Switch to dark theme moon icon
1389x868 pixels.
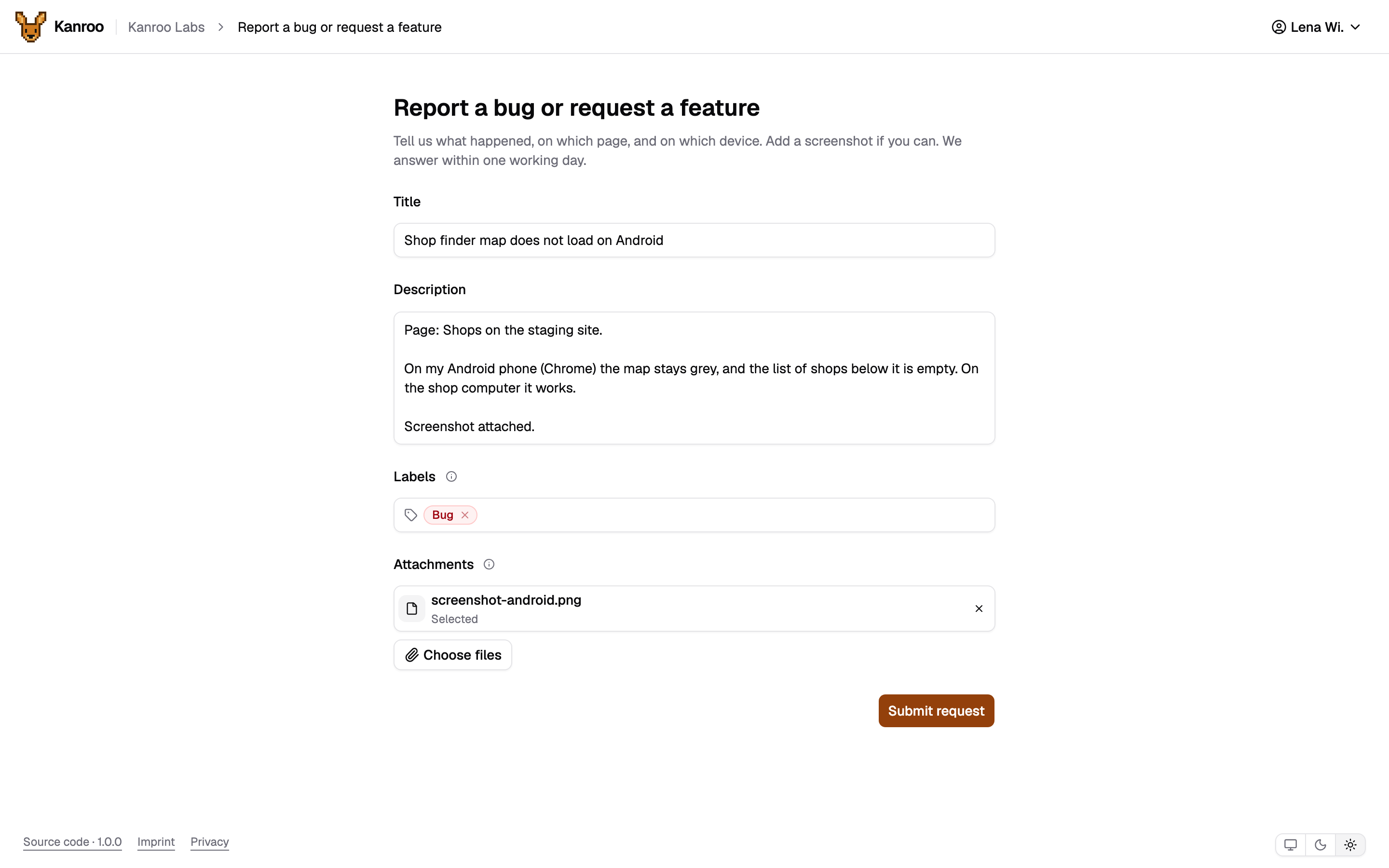point(1320,844)
